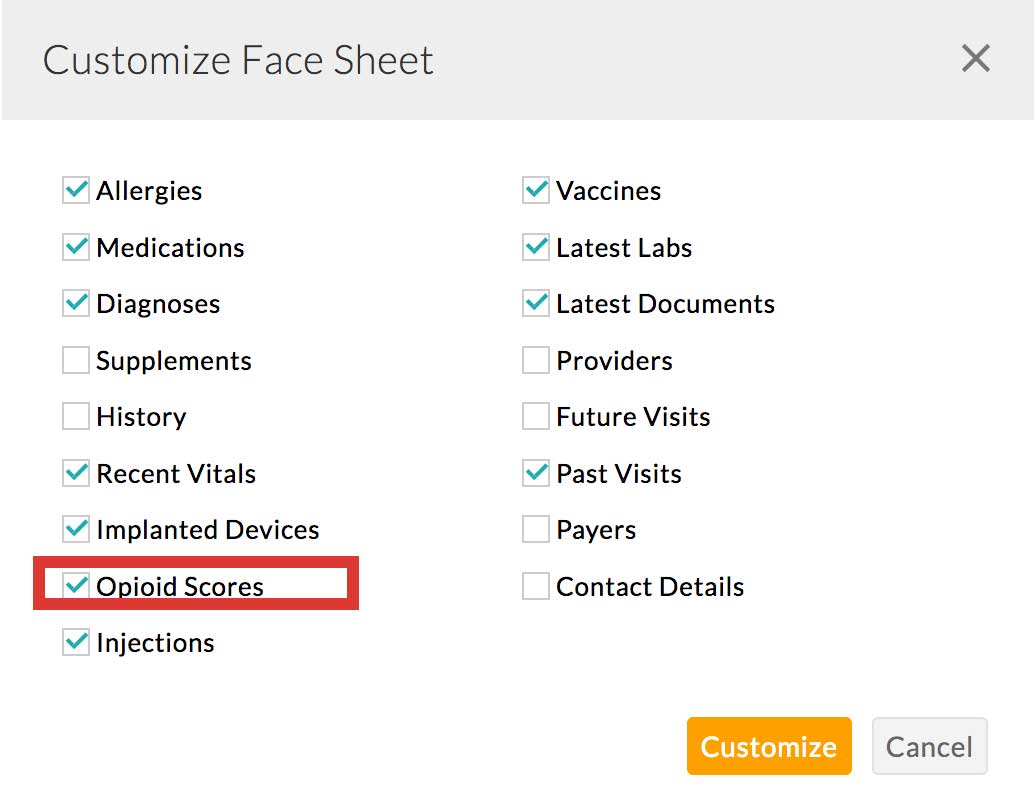The height and width of the screenshot is (795, 1035).
Task: Uncheck the Allergies checkbox
Action: (76, 190)
